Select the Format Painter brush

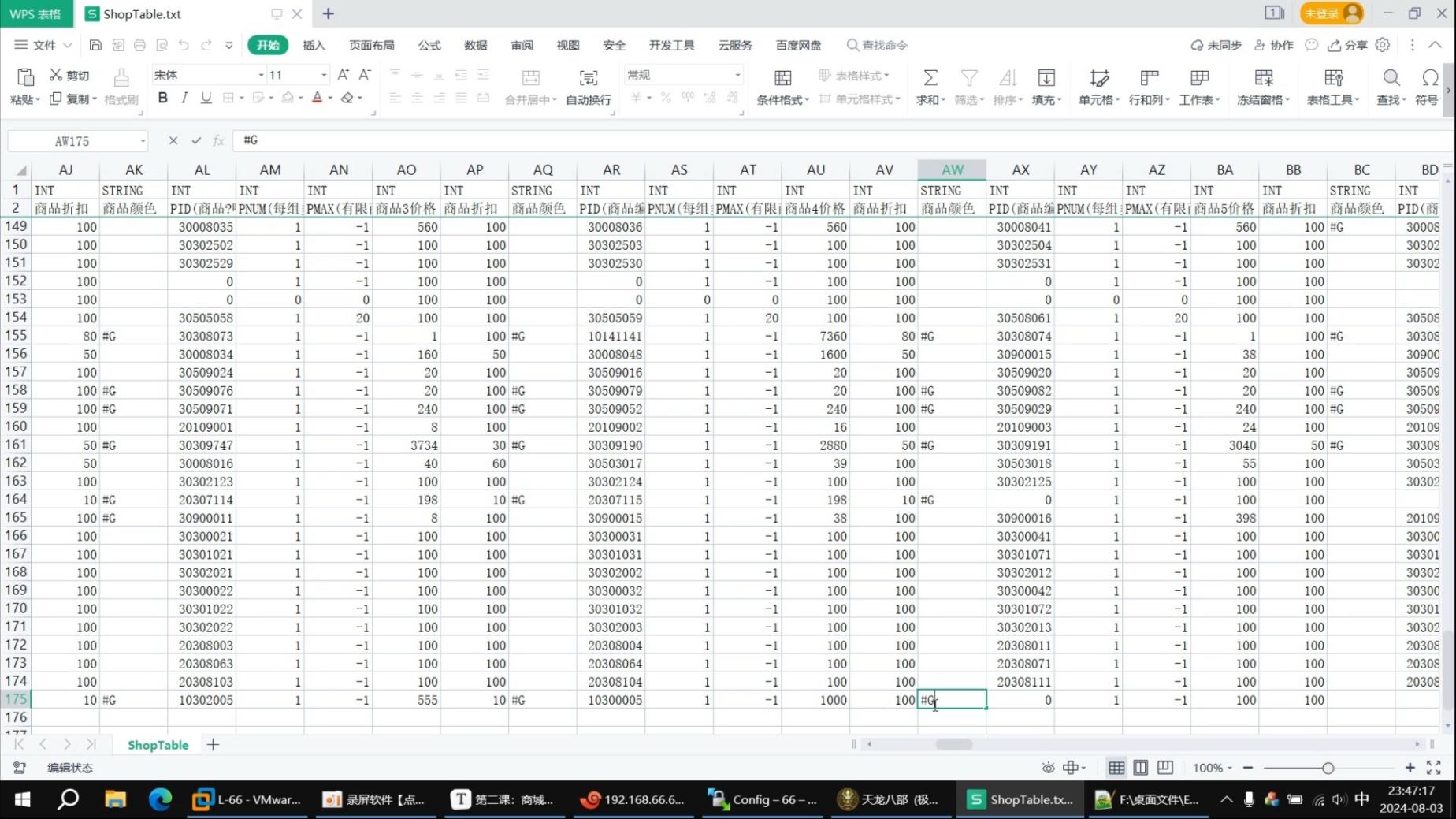(x=121, y=77)
